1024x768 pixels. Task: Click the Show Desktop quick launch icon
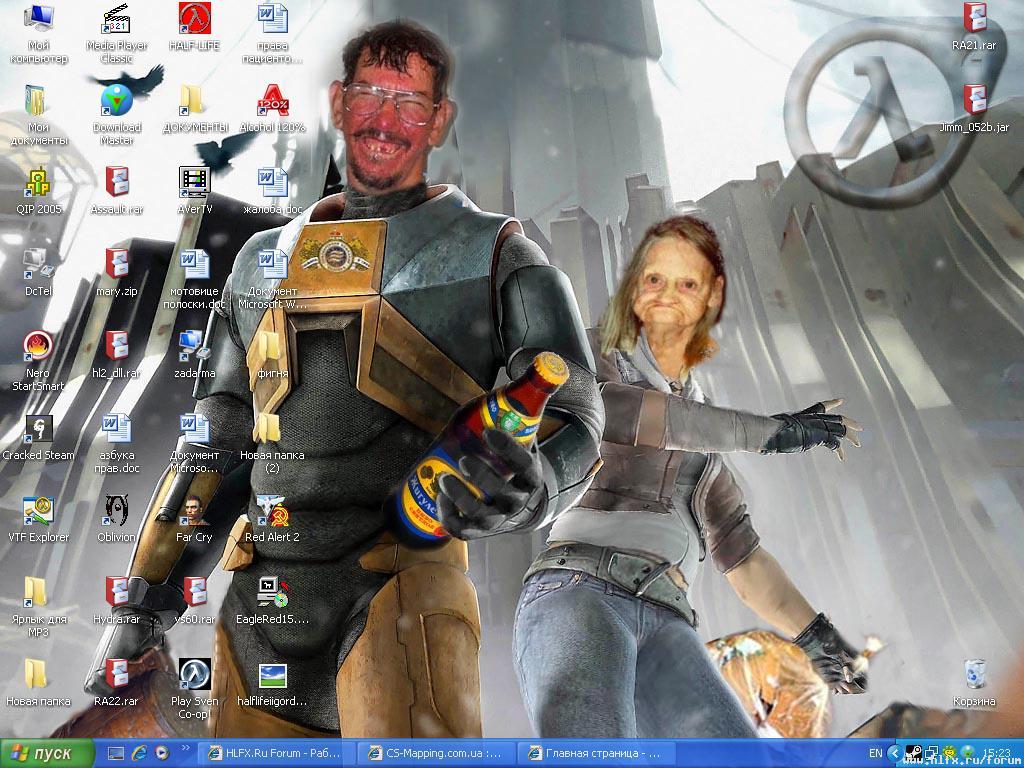[x=116, y=754]
